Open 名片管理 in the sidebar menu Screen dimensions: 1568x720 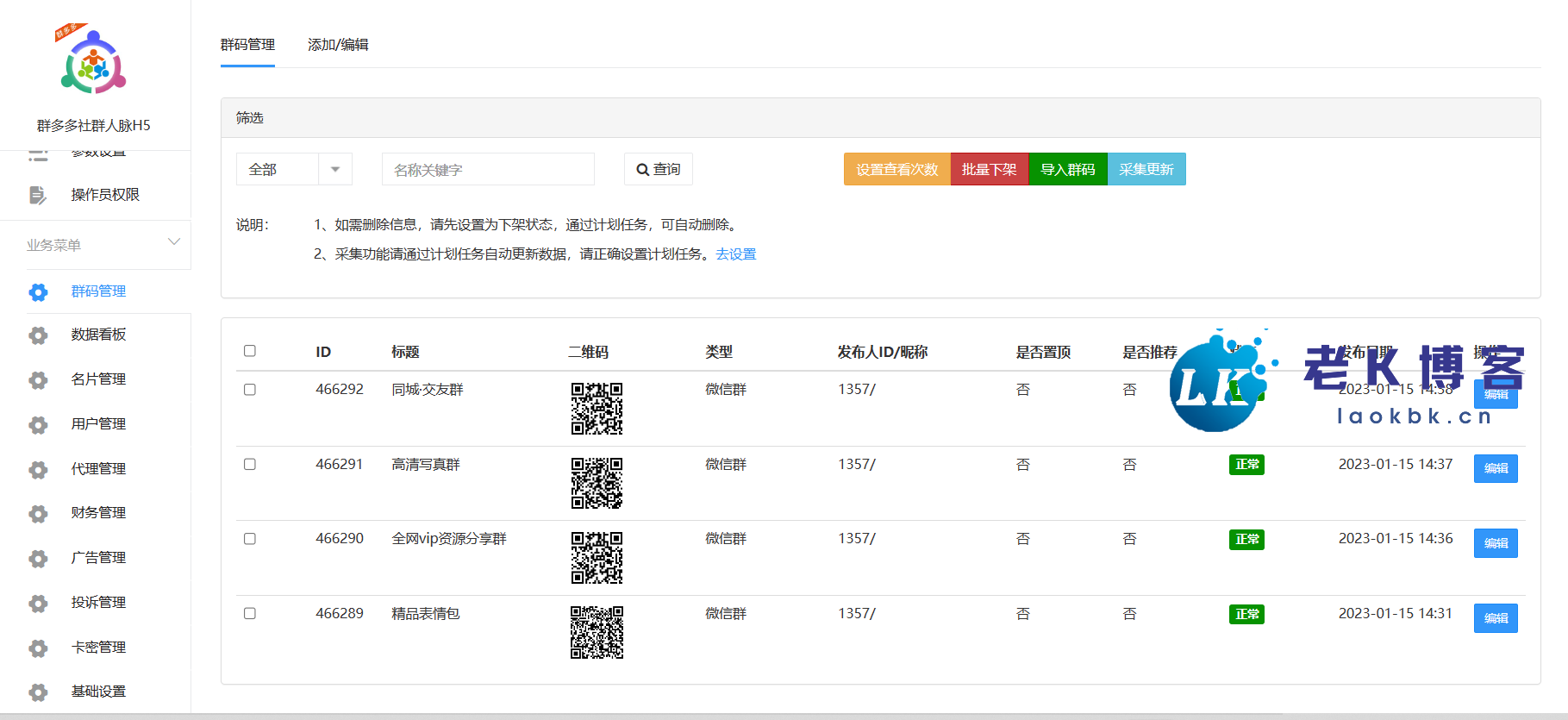98,379
